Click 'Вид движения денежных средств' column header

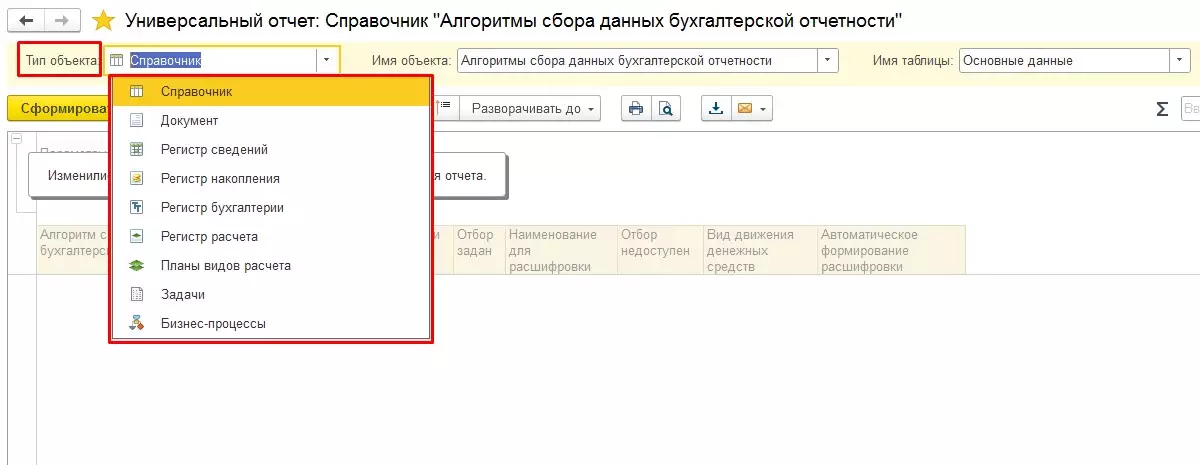760,249
